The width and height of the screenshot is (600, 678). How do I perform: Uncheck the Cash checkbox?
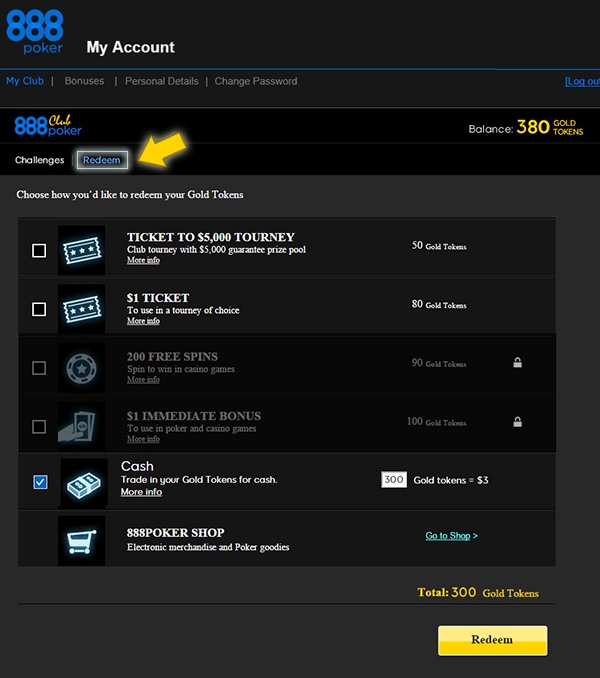(x=41, y=482)
